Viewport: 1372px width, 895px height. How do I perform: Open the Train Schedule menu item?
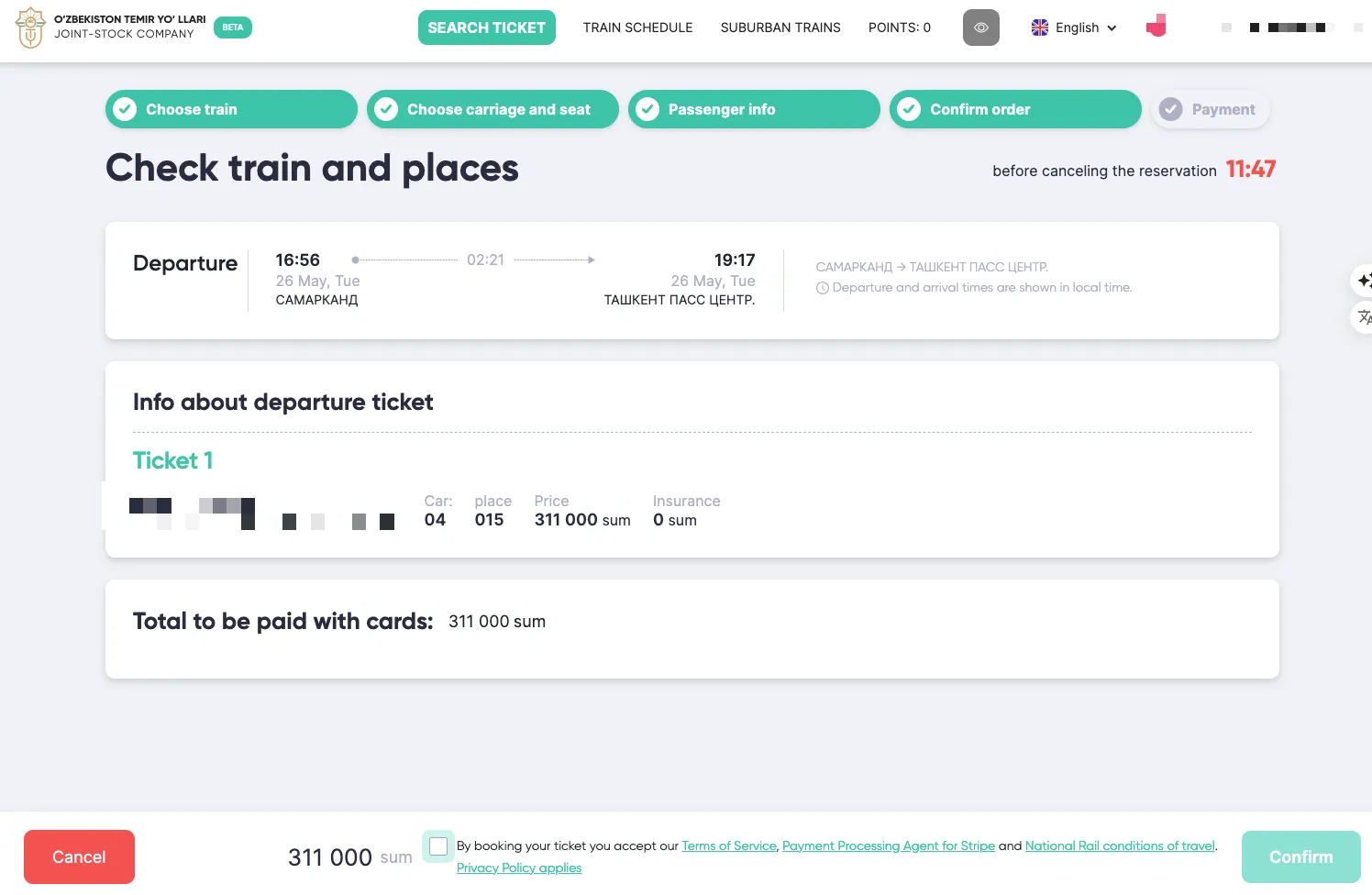(637, 28)
